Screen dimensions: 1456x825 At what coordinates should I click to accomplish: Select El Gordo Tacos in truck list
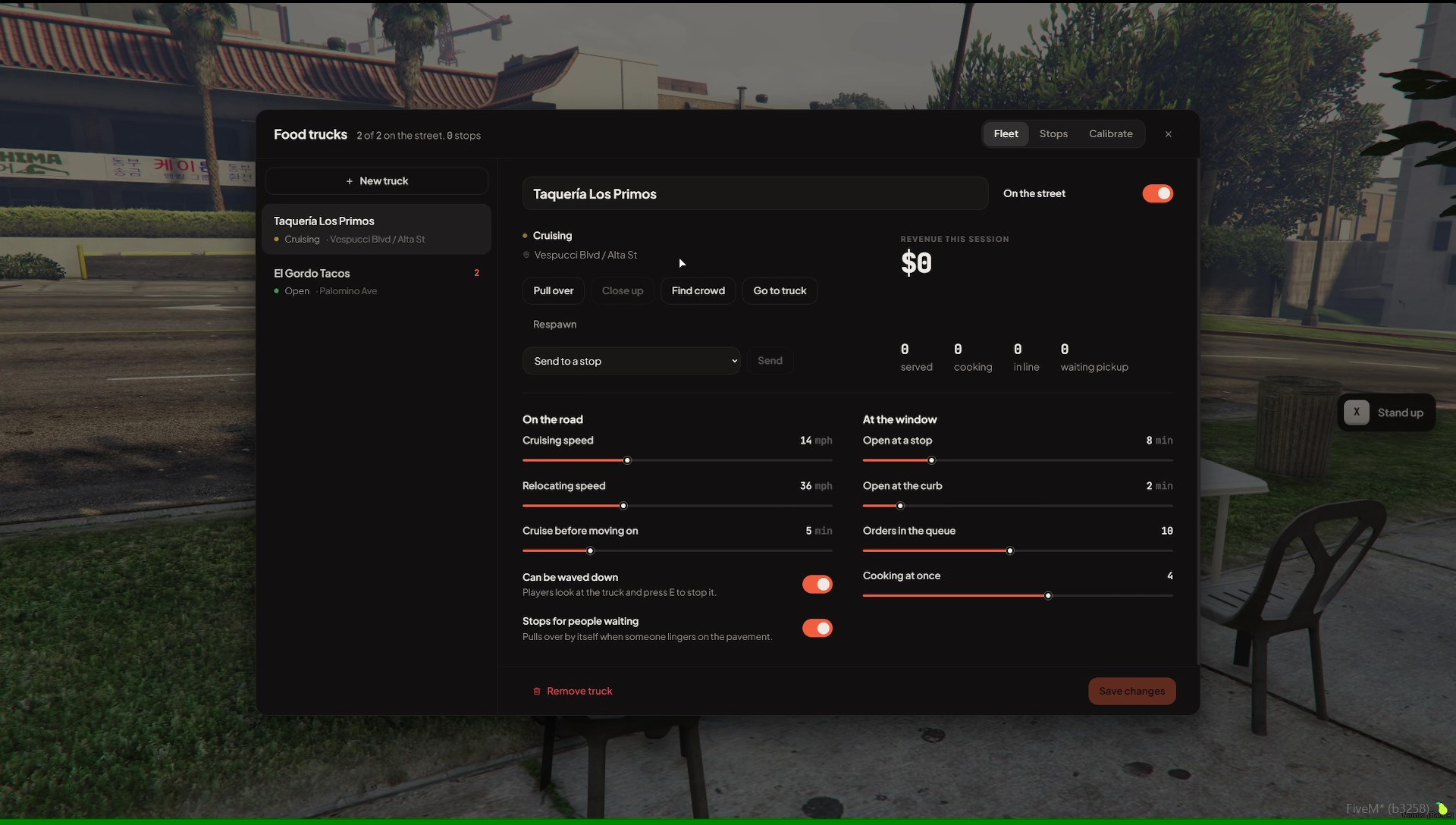[377, 281]
